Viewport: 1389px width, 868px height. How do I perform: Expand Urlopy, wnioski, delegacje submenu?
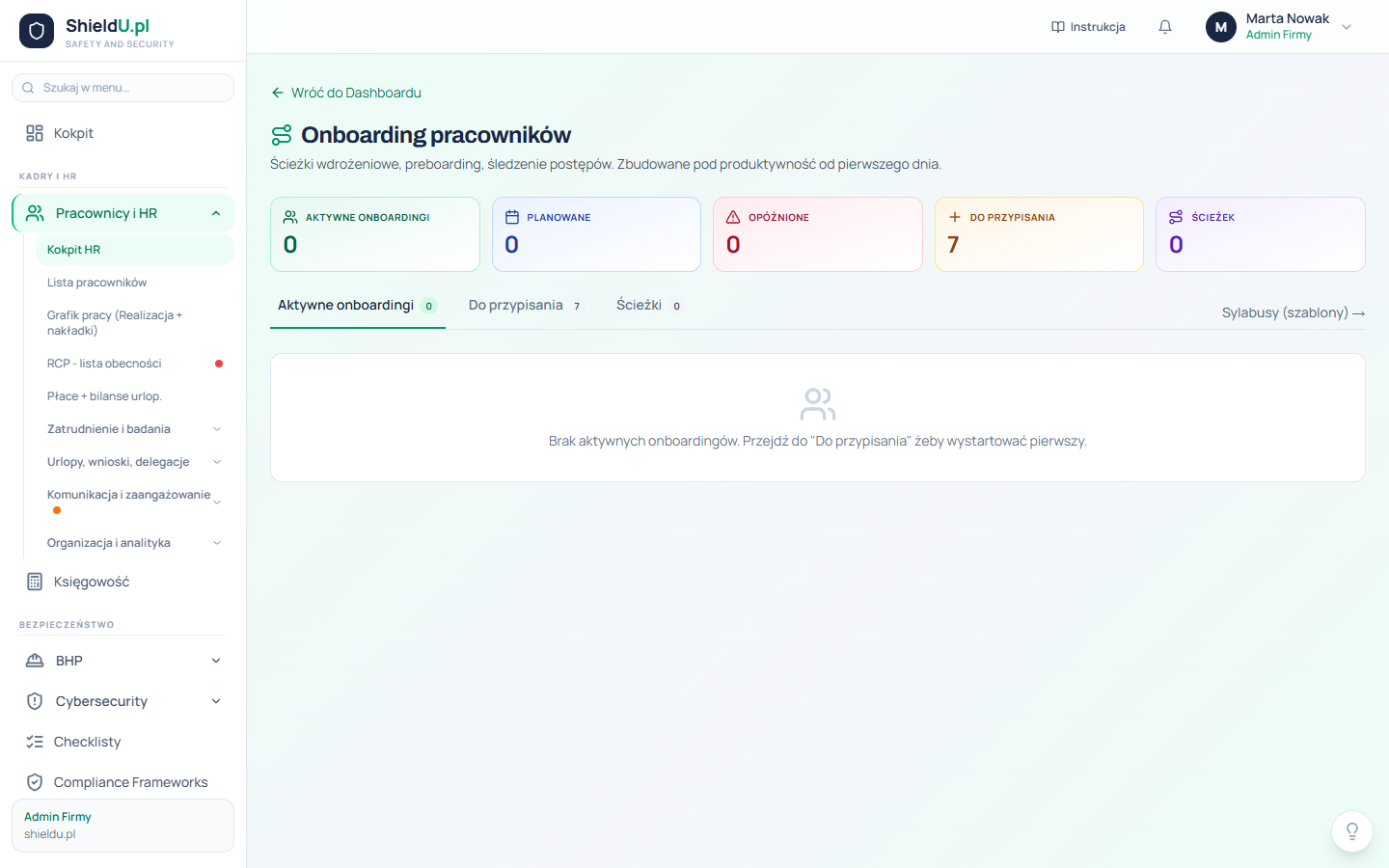point(217,462)
